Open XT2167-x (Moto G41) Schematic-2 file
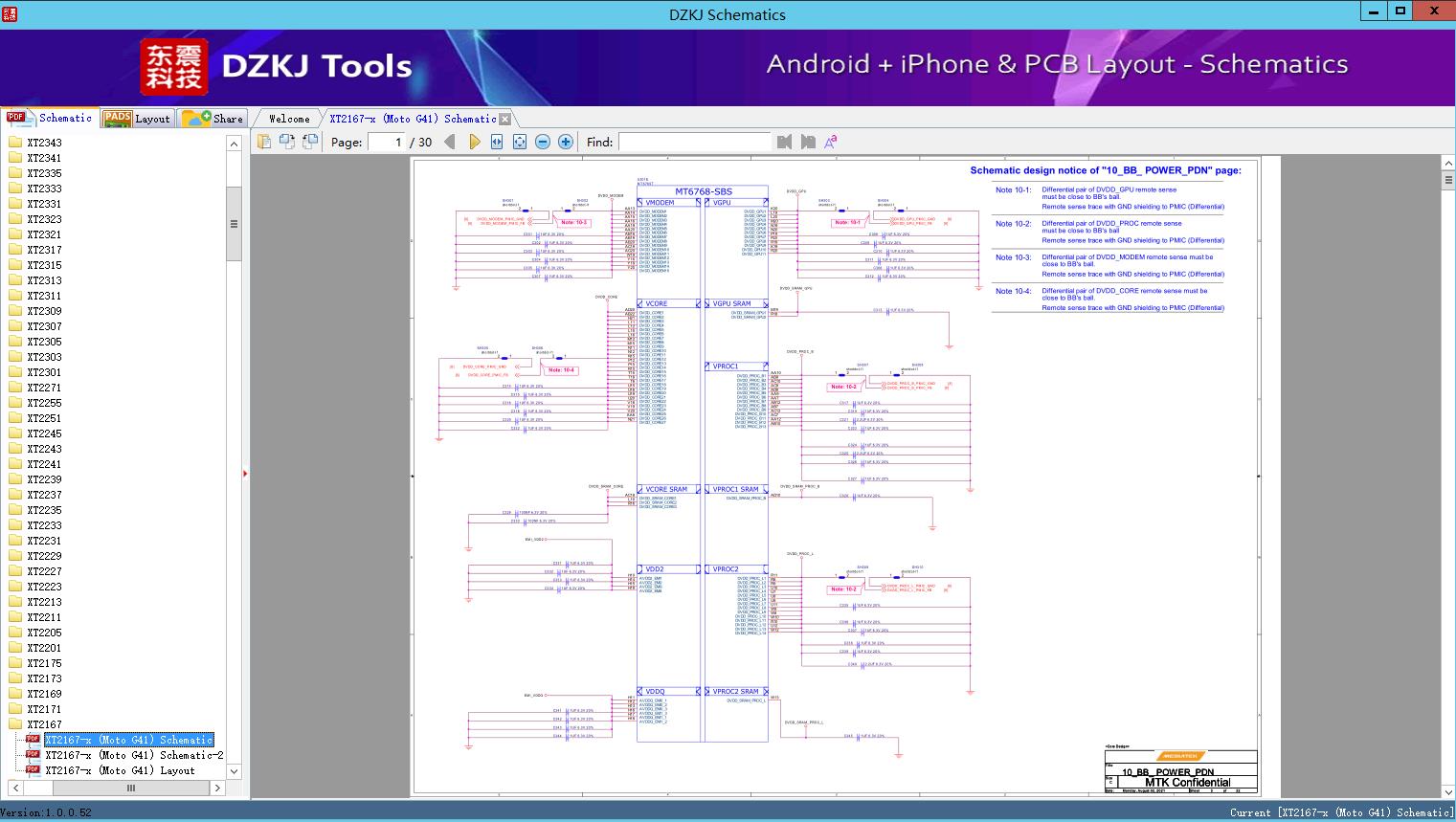The image size is (1456, 822). (x=134, y=755)
